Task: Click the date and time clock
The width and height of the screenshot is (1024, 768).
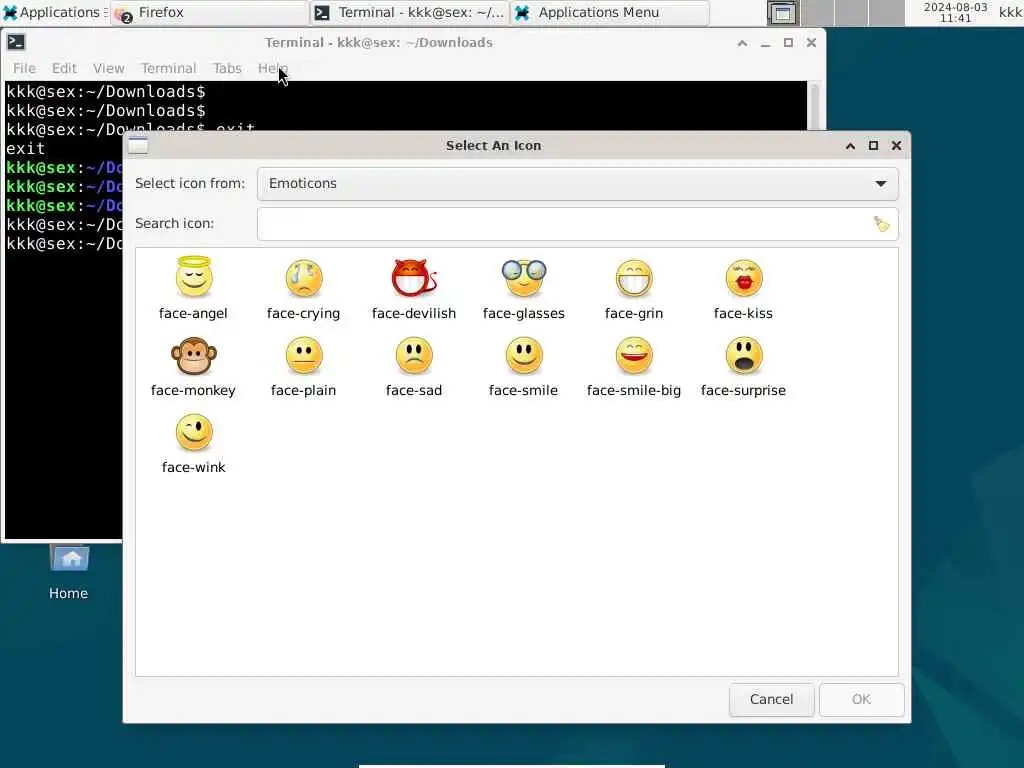Action: (955, 12)
